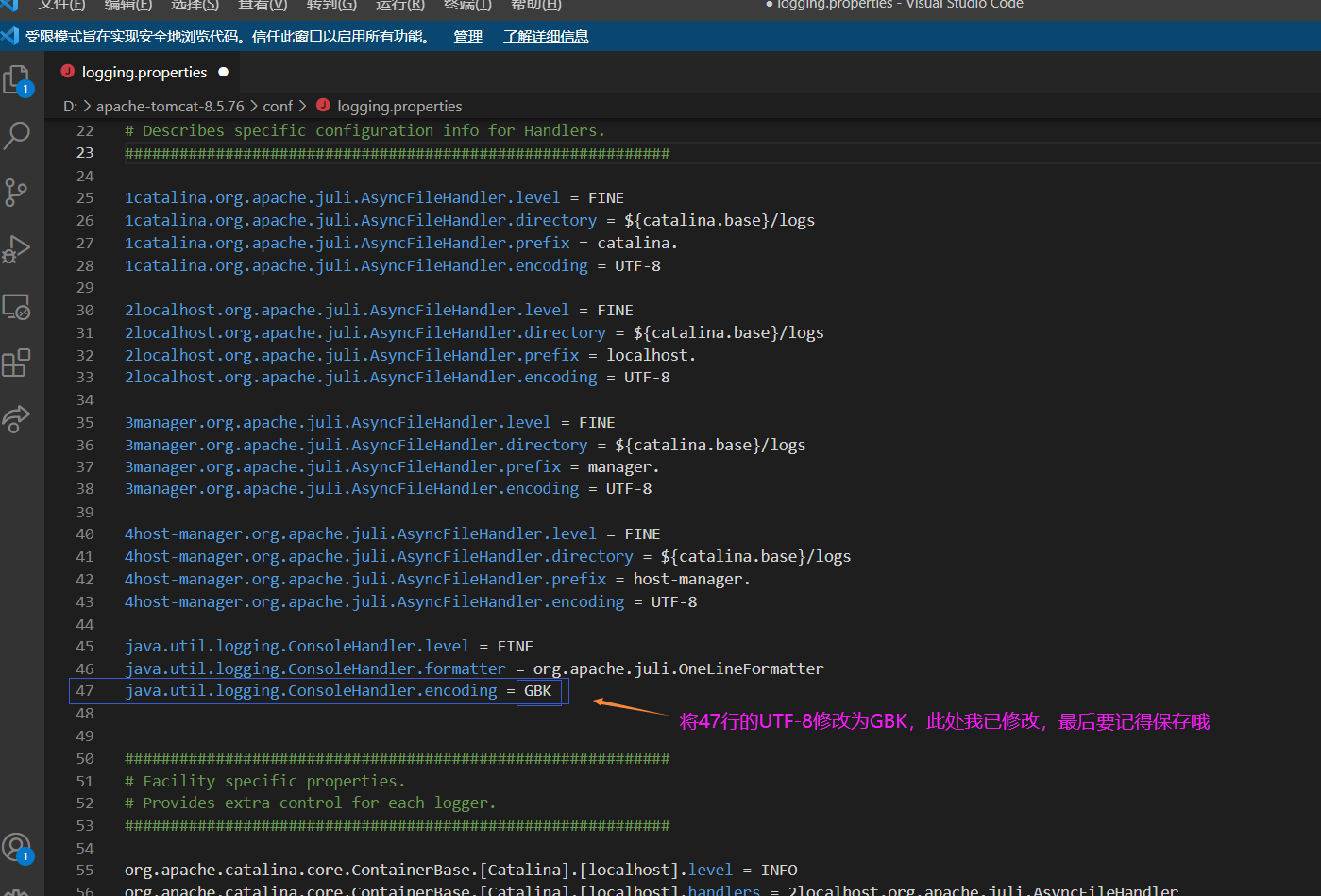Open the Remote Explorer view icon

pos(16,307)
